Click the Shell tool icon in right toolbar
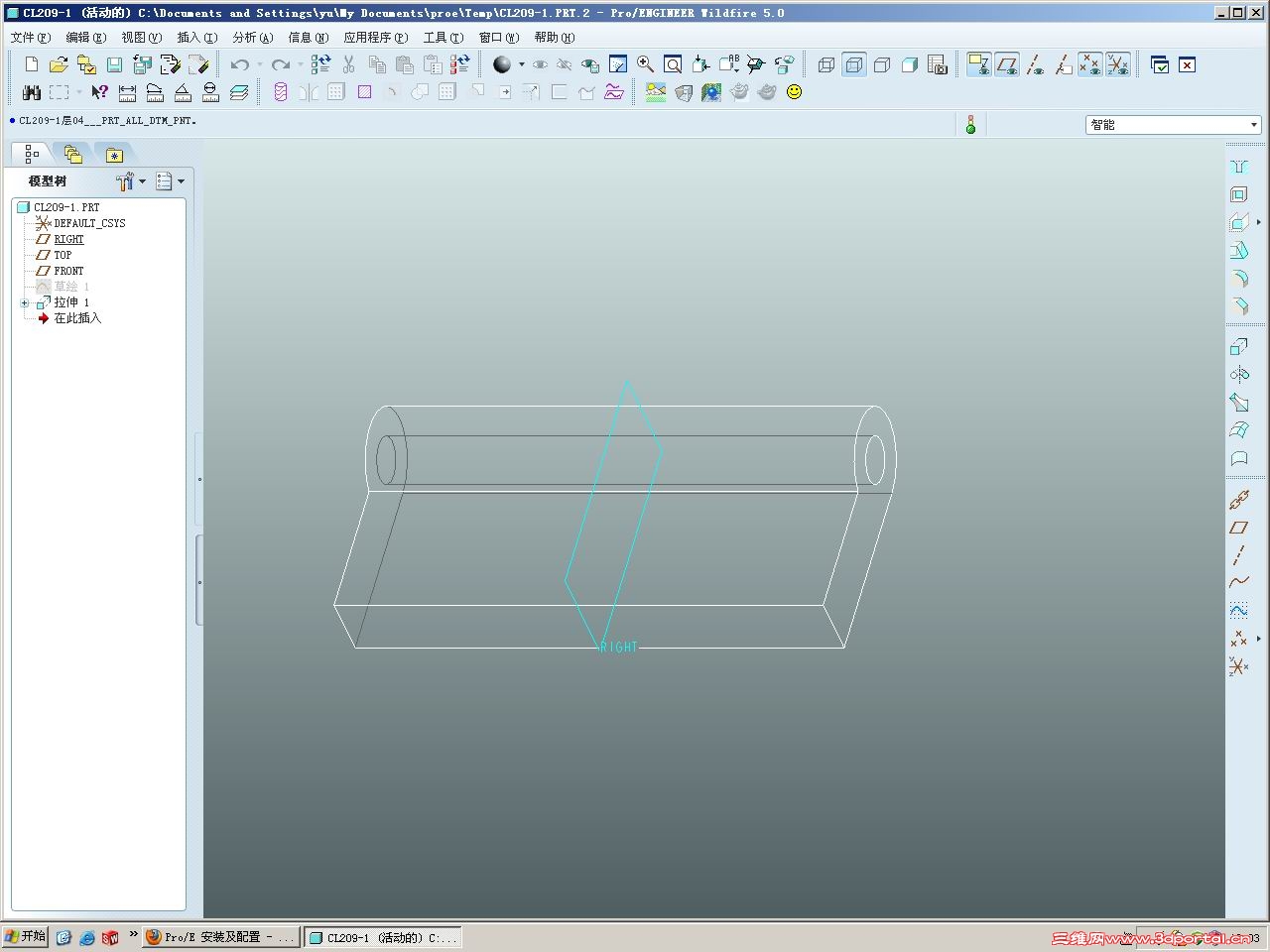 (x=1239, y=194)
